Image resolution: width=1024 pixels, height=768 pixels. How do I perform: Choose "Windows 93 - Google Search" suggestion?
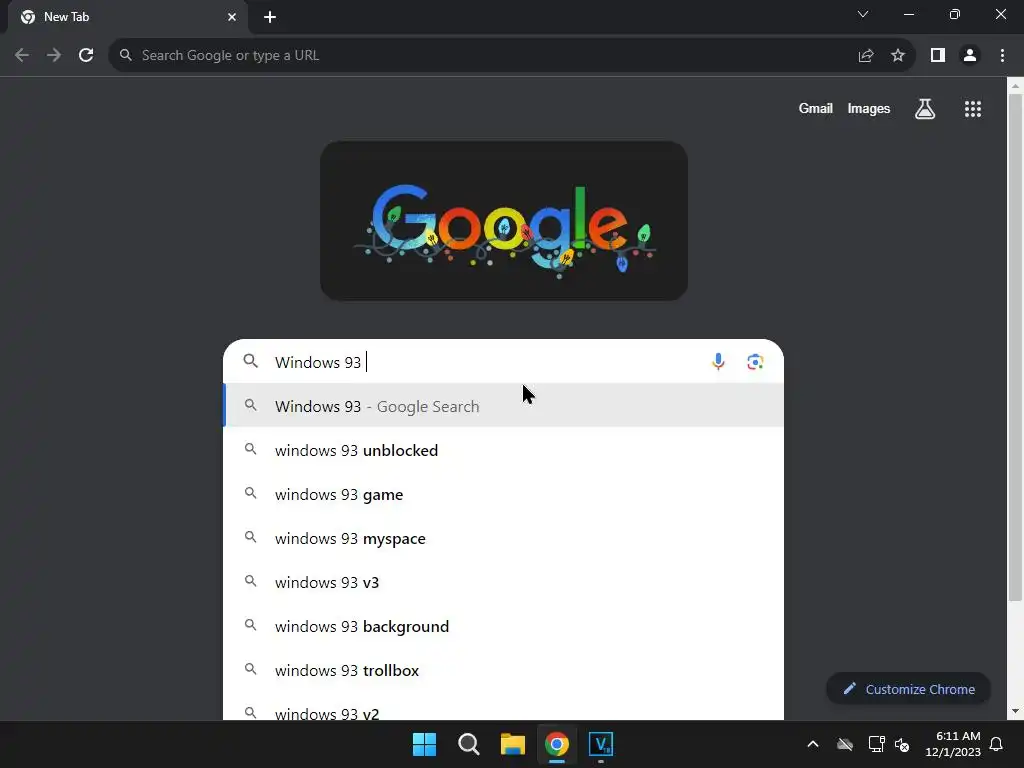tap(504, 406)
